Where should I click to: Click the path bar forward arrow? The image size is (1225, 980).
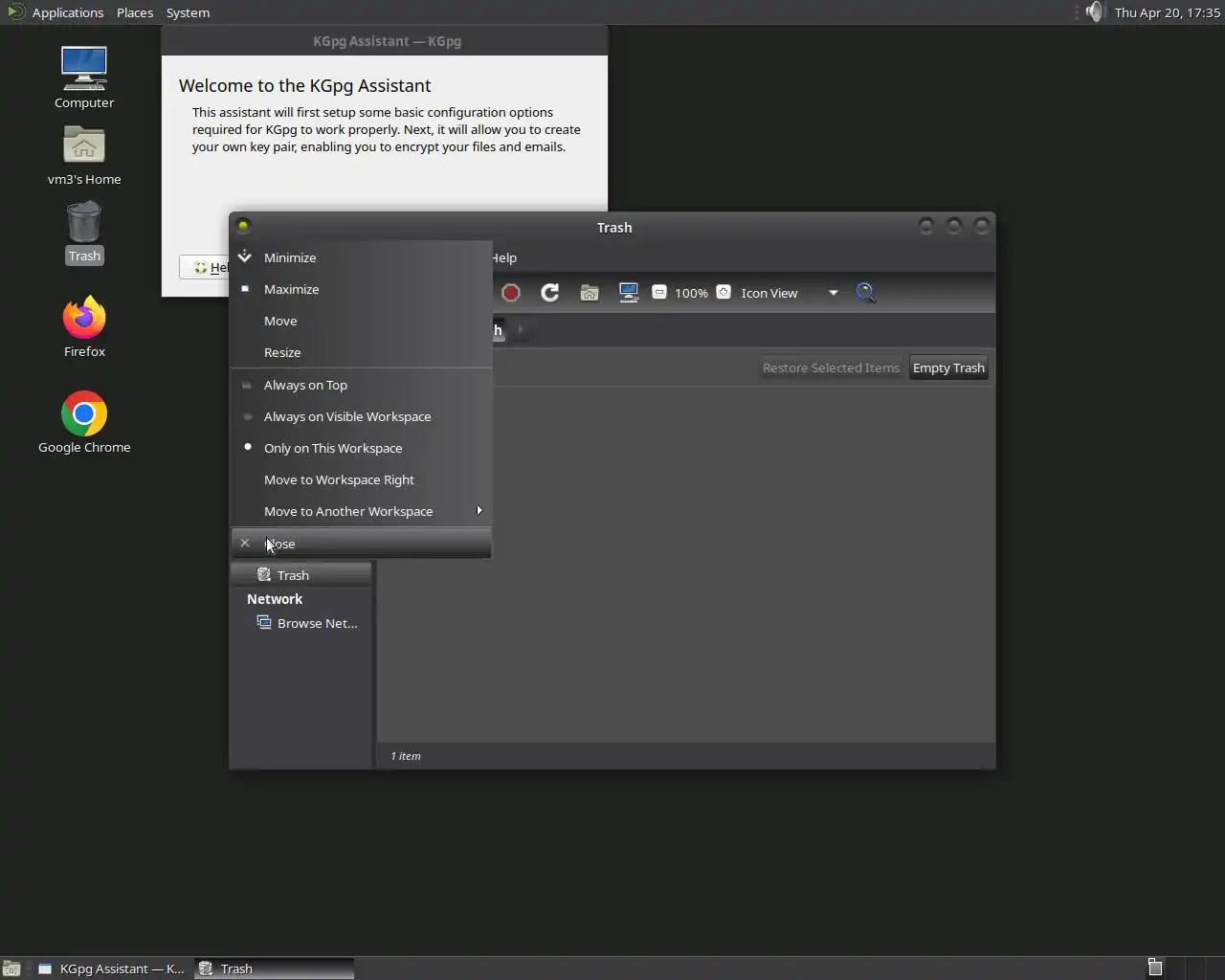pyautogui.click(x=521, y=329)
